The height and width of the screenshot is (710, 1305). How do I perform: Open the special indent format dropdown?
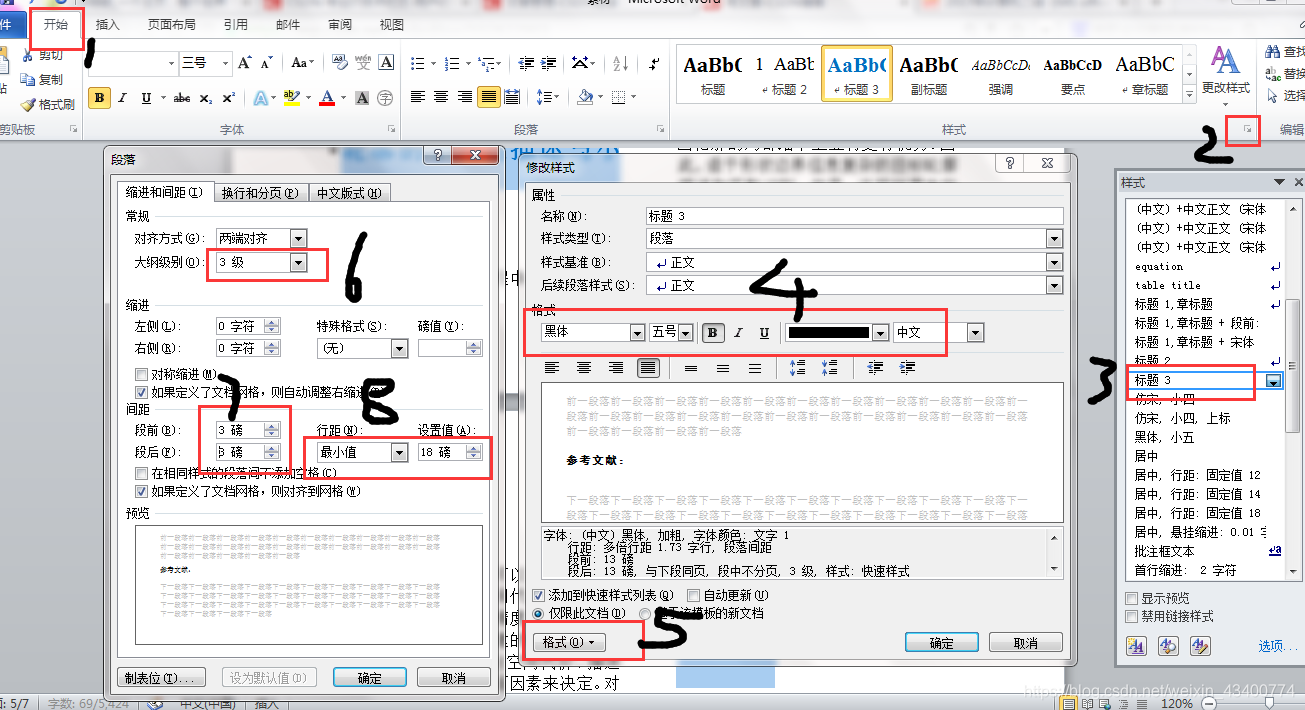click(399, 348)
